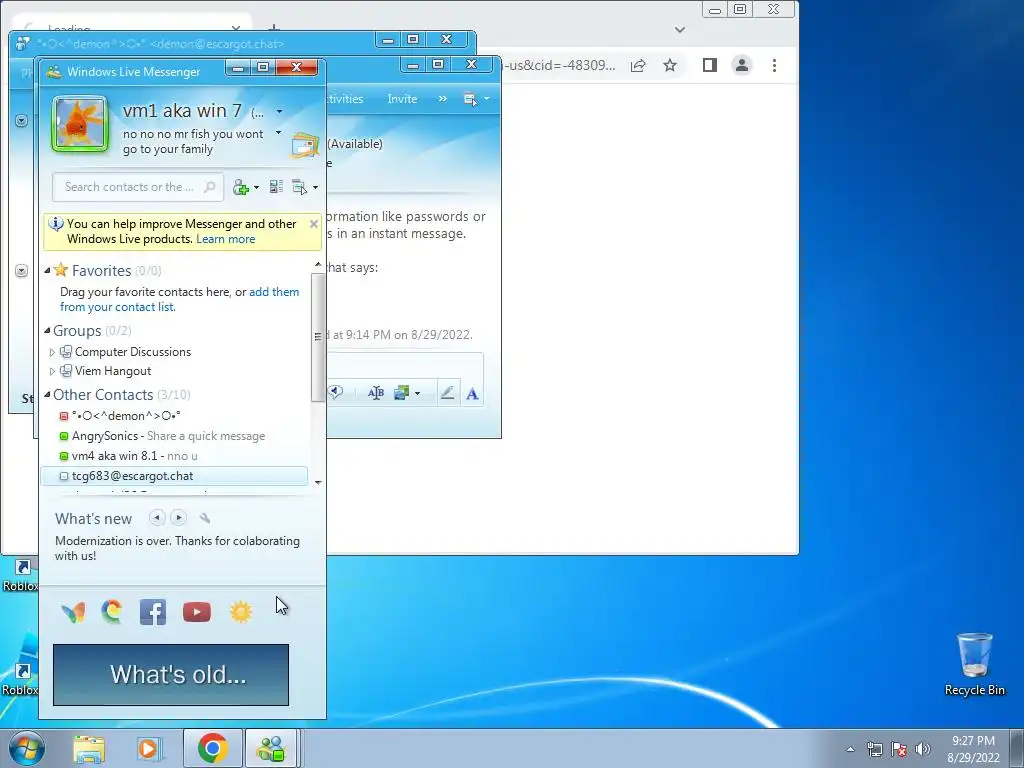Open the Chrome profile avatar
The height and width of the screenshot is (768, 1024).
coord(742,65)
